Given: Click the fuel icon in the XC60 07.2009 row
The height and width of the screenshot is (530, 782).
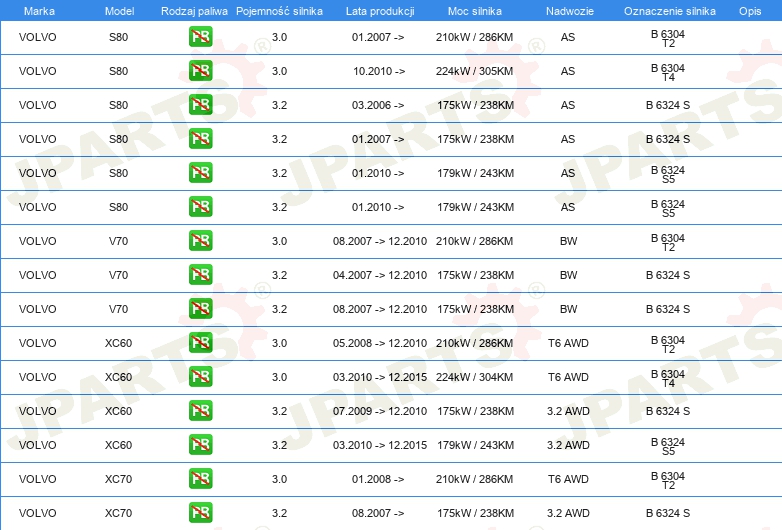Looking at the screenshot, I should [200, 411].
